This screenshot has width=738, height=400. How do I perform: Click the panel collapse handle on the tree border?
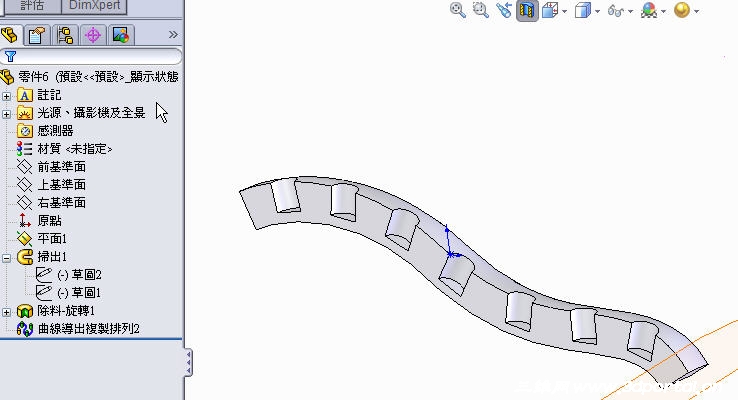(x=188, y=362)
